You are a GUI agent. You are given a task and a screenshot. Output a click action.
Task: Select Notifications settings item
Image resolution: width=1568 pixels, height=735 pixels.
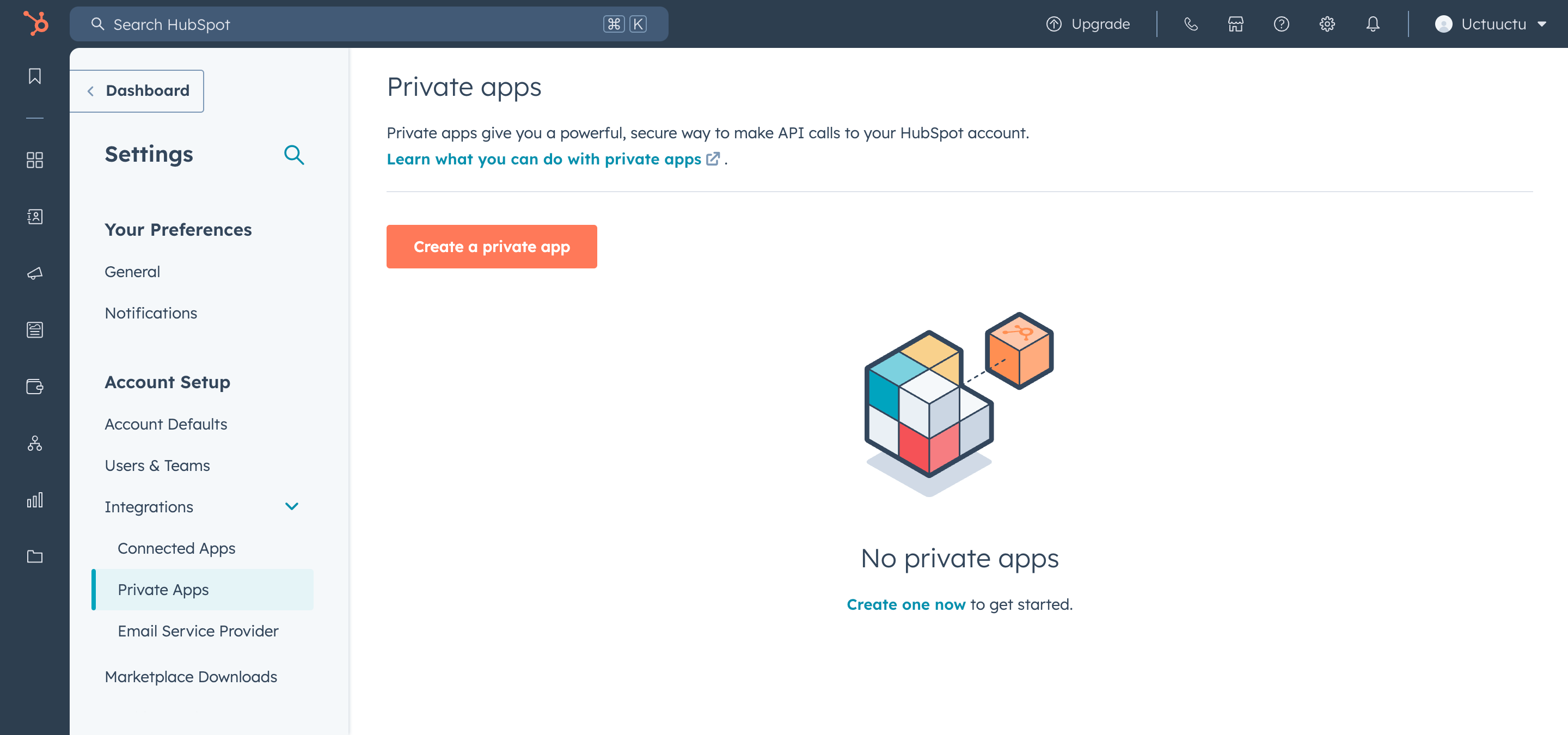[151, 313]
